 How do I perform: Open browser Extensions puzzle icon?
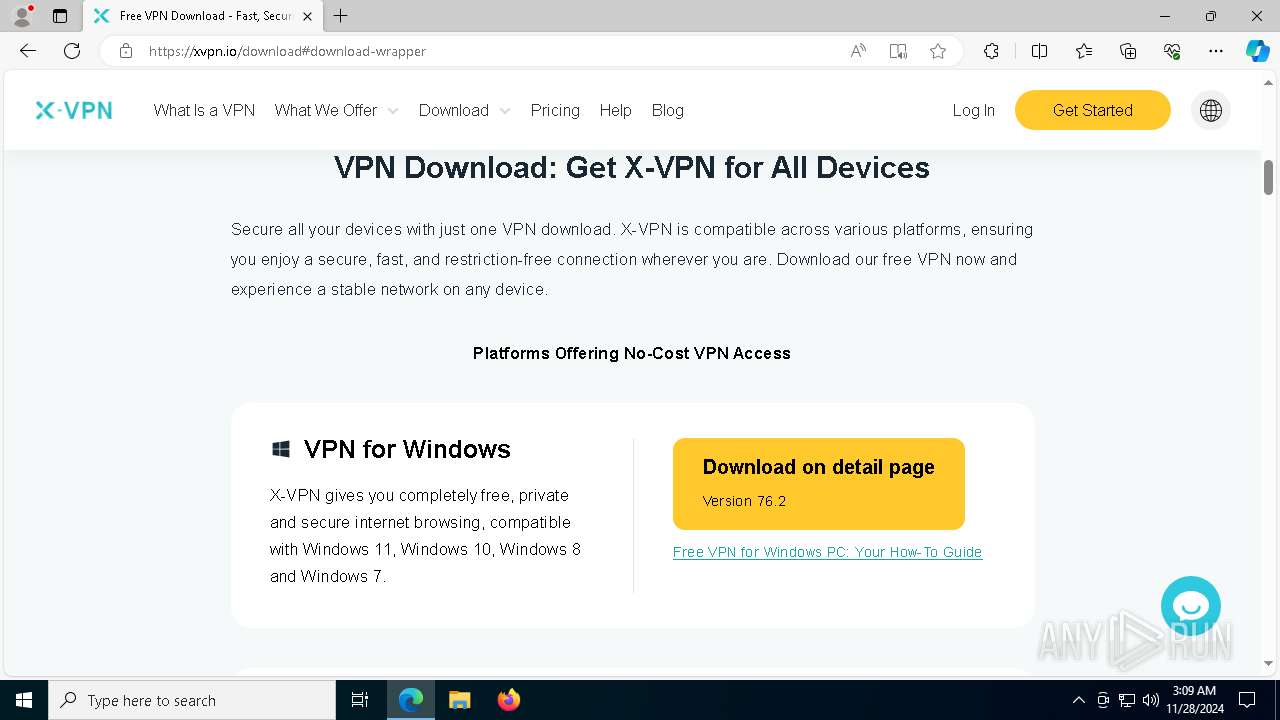point(991,51)
